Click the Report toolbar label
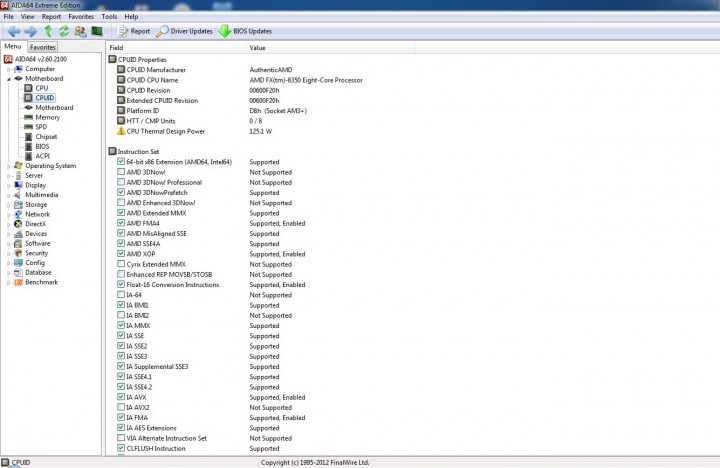This screenshot has width=720, height=468. [x=140, y=31]
